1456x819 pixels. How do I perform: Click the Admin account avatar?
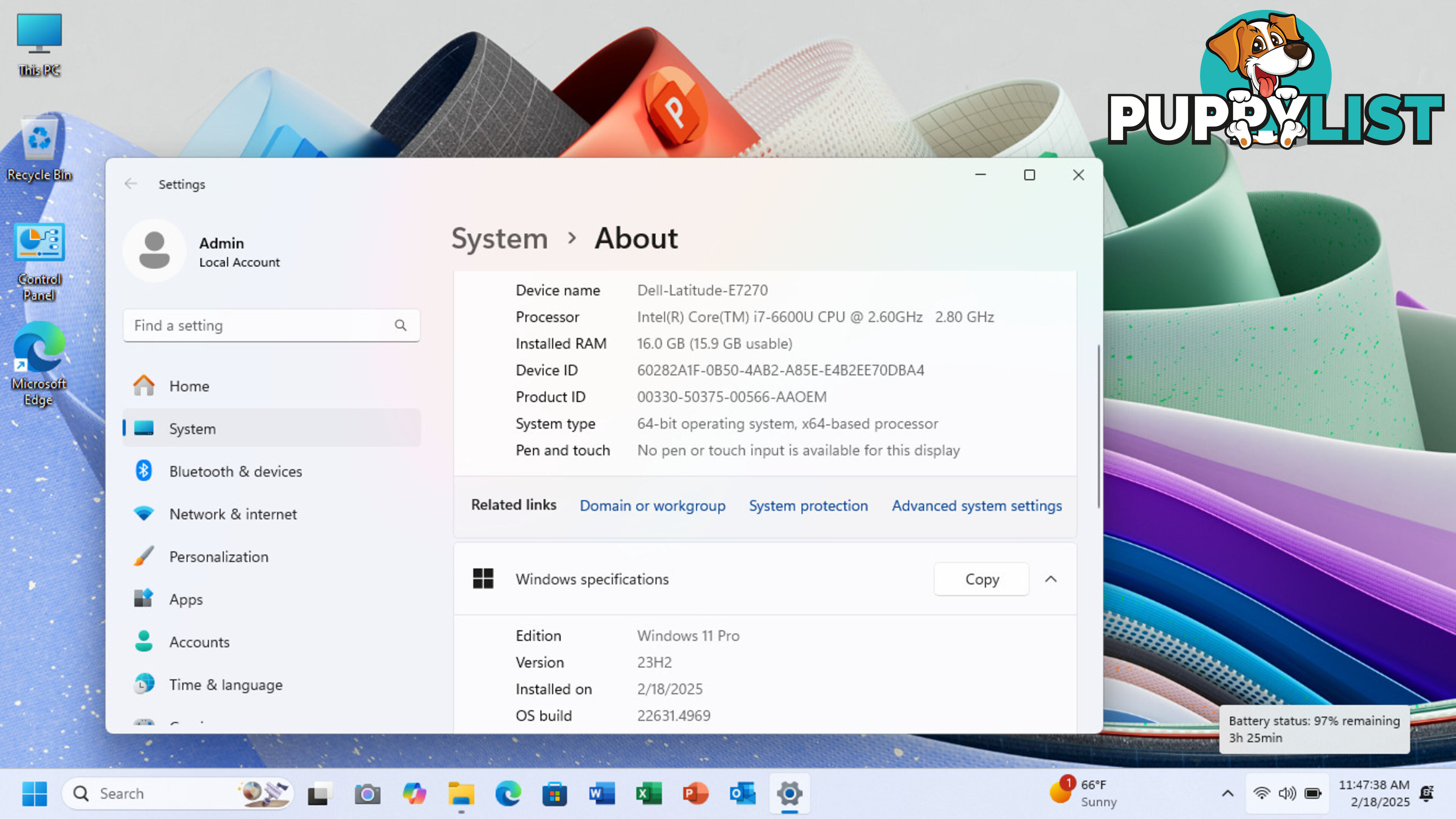tap(154, 251)
